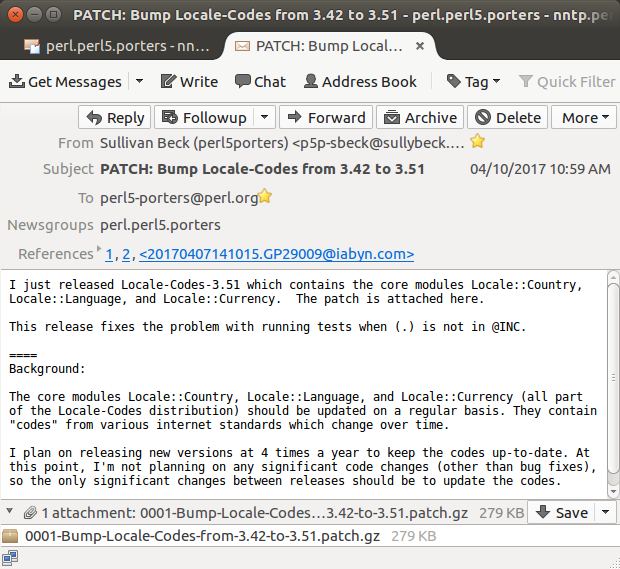Image resolution: width=620 pixels, height=569 pixels.
Task: Switch to the perl.perl5.porters tab
Action: [x=116, y=46]
